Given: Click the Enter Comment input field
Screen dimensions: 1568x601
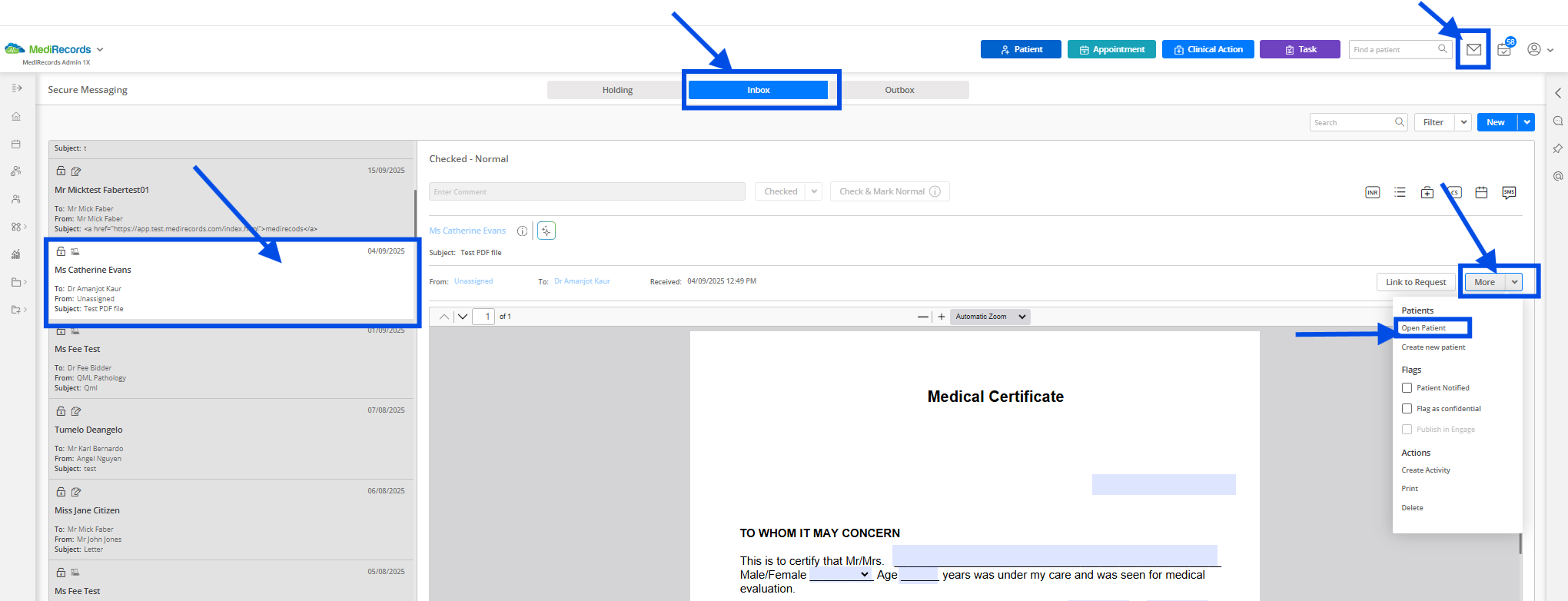Looking at the screenshot, I should [587, 191].
